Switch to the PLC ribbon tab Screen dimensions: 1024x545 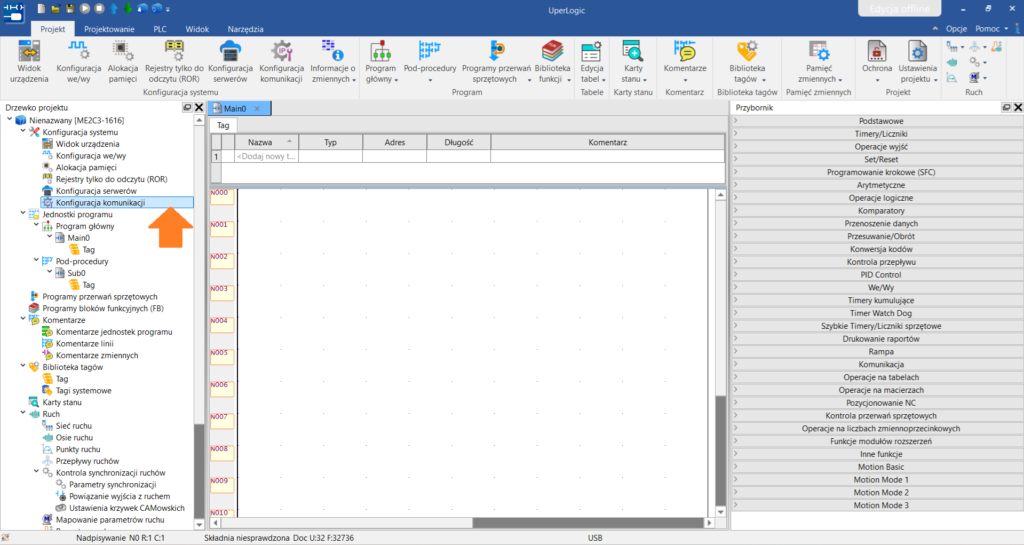(160, 29)
